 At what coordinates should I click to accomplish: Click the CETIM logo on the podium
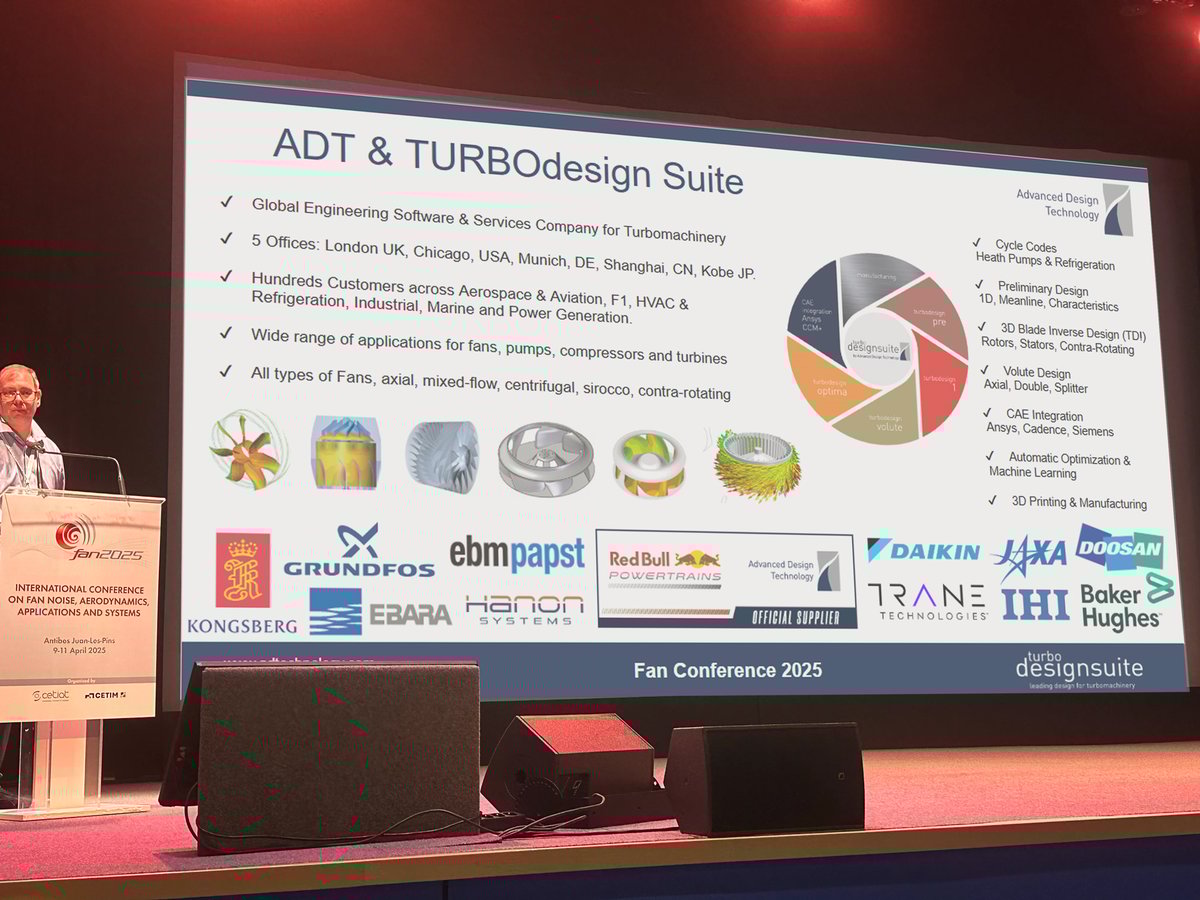pos(105,695)
